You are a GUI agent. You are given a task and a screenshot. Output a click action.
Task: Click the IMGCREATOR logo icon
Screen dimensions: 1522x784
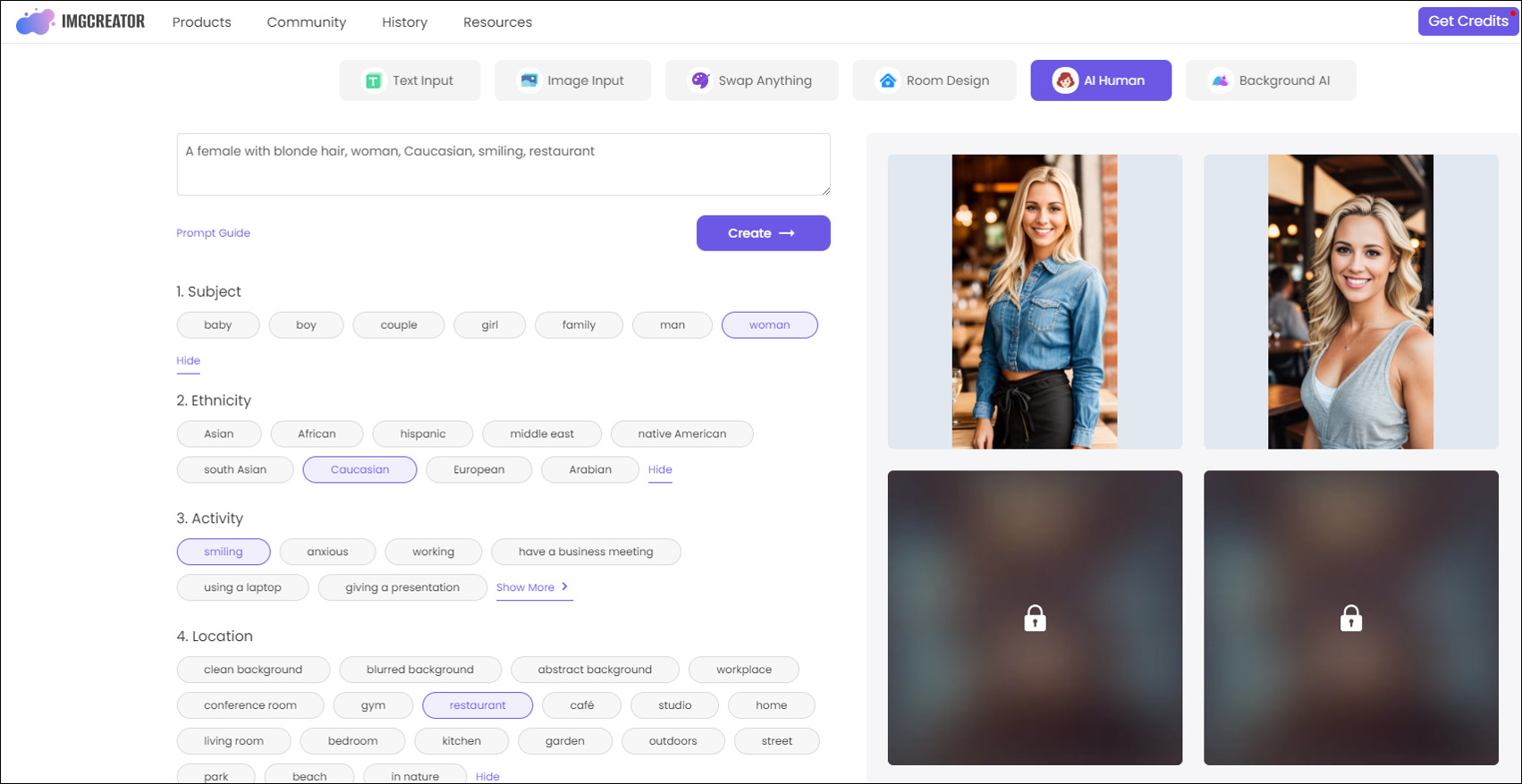(x=36, y=21)
